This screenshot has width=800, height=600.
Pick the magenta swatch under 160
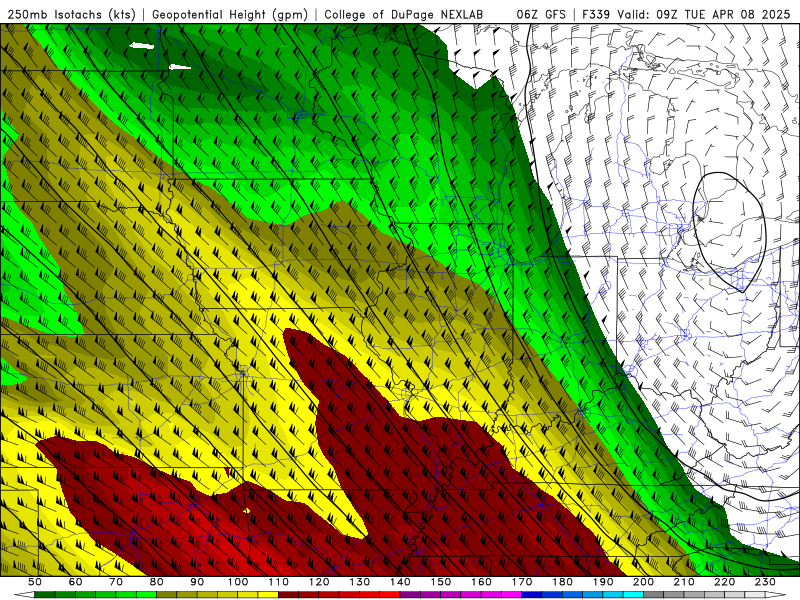click(x=491, y=595)
